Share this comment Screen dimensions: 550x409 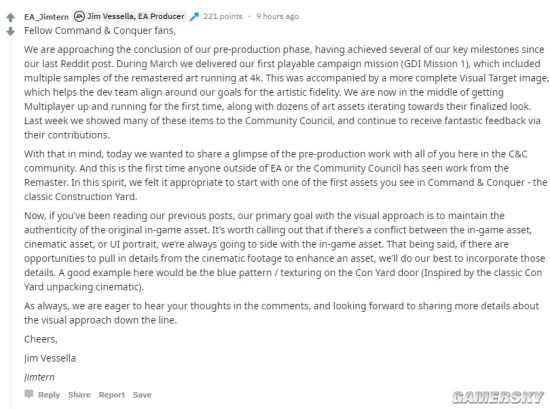pyautogui.click(x=79, y=395)
